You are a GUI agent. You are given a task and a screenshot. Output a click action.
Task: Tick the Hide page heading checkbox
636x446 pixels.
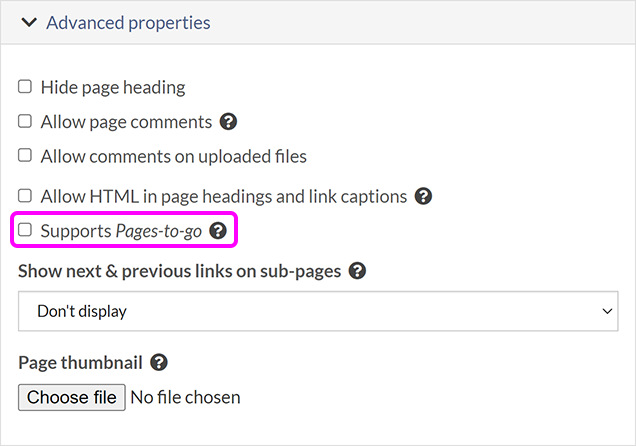click(25, 87)
